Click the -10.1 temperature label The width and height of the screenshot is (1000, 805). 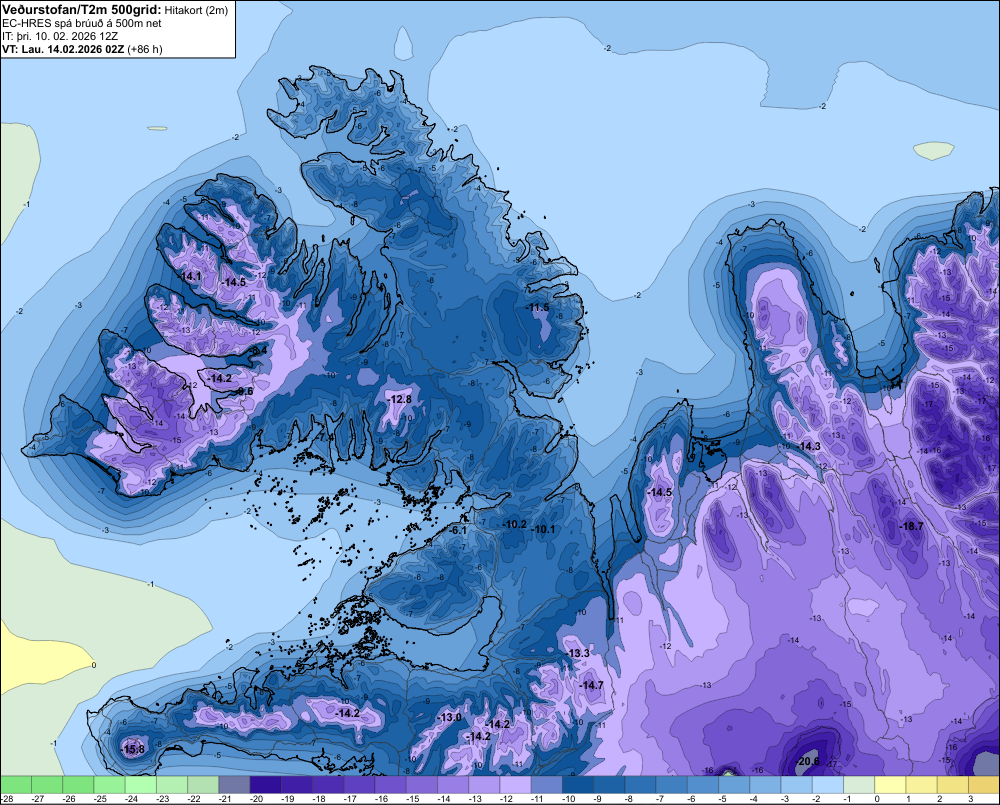click(x=543, y=529)
